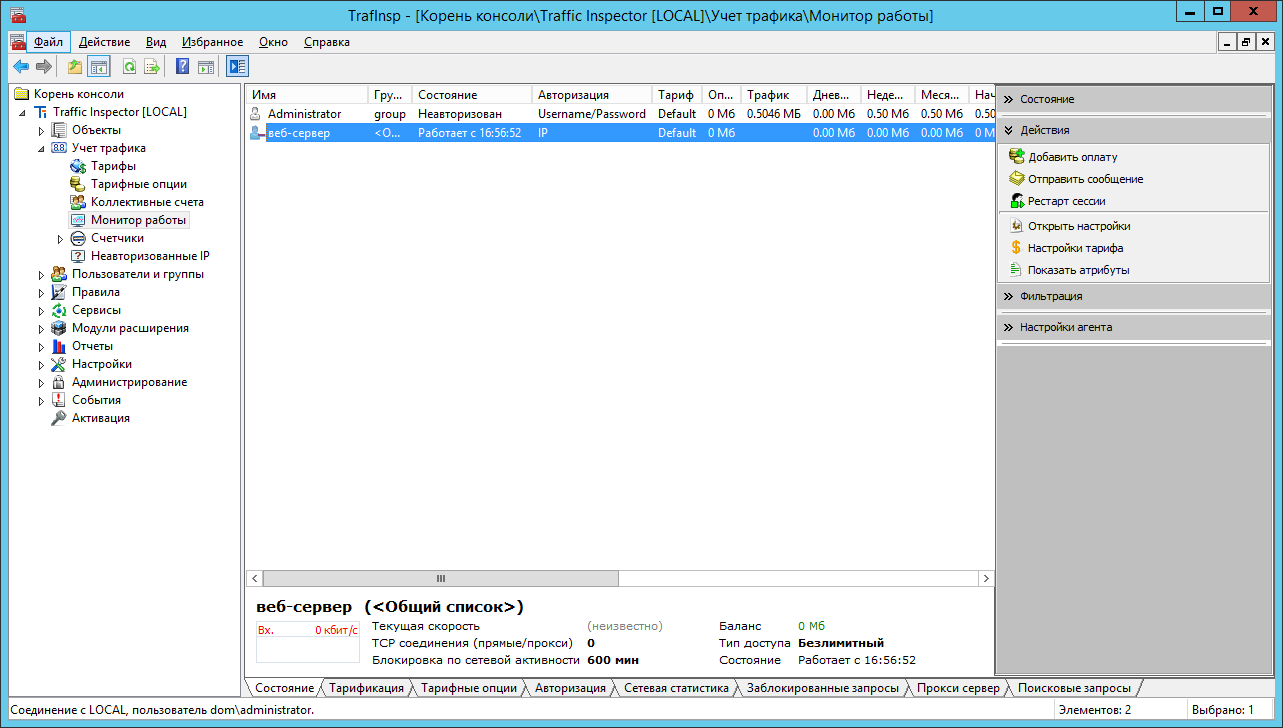
Task: Click the Показать атрибуты document icon
Action: 1016,270
